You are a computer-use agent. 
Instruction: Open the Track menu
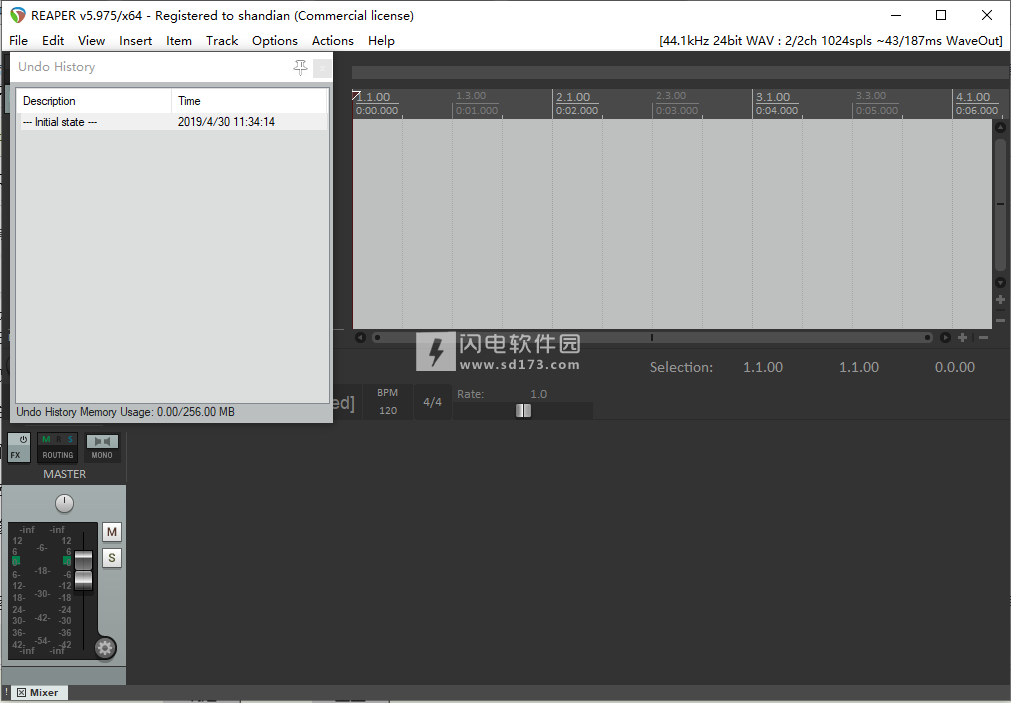click(x=222, y=41)
